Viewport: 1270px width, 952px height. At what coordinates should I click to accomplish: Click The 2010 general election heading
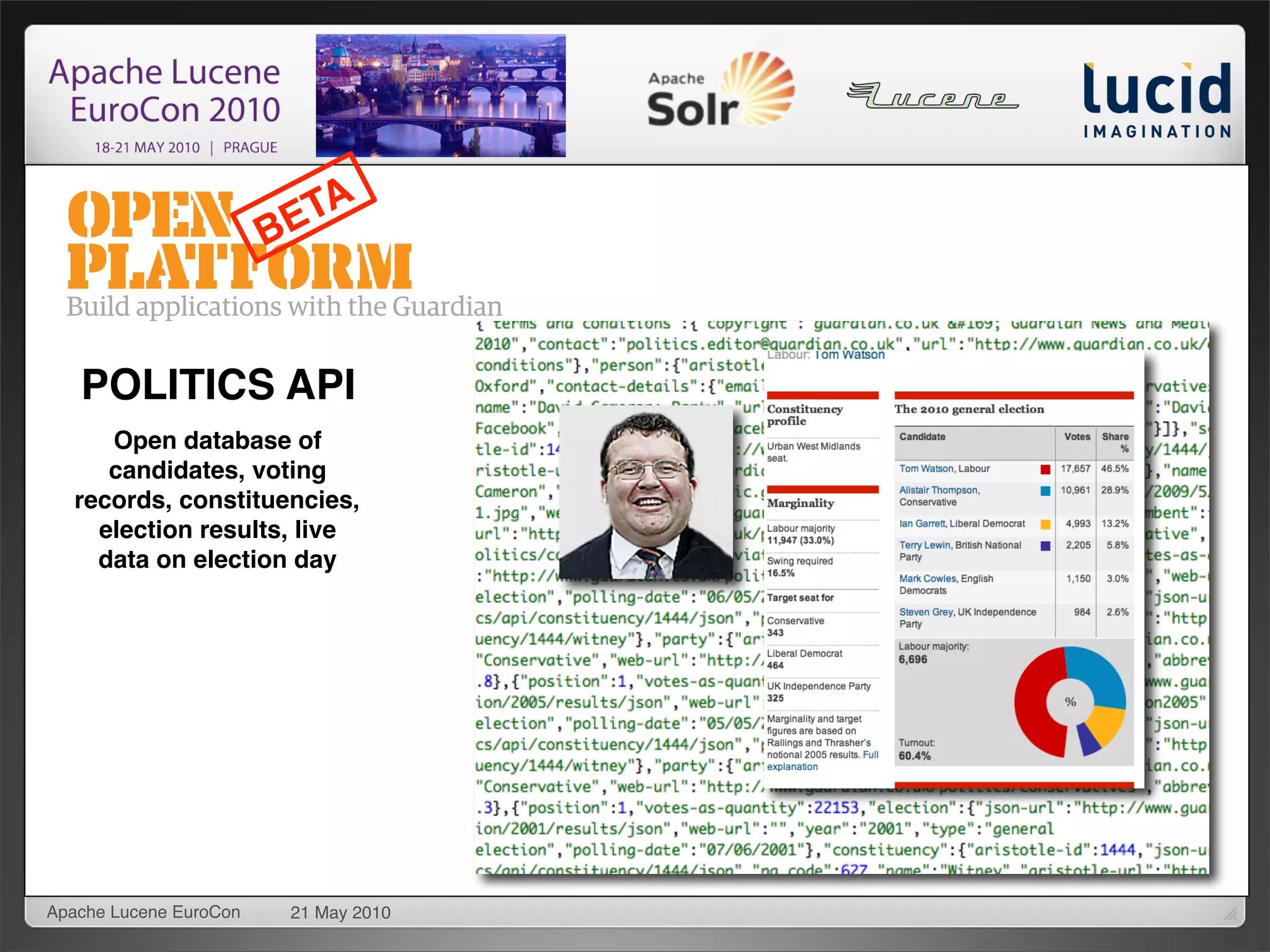969,409
